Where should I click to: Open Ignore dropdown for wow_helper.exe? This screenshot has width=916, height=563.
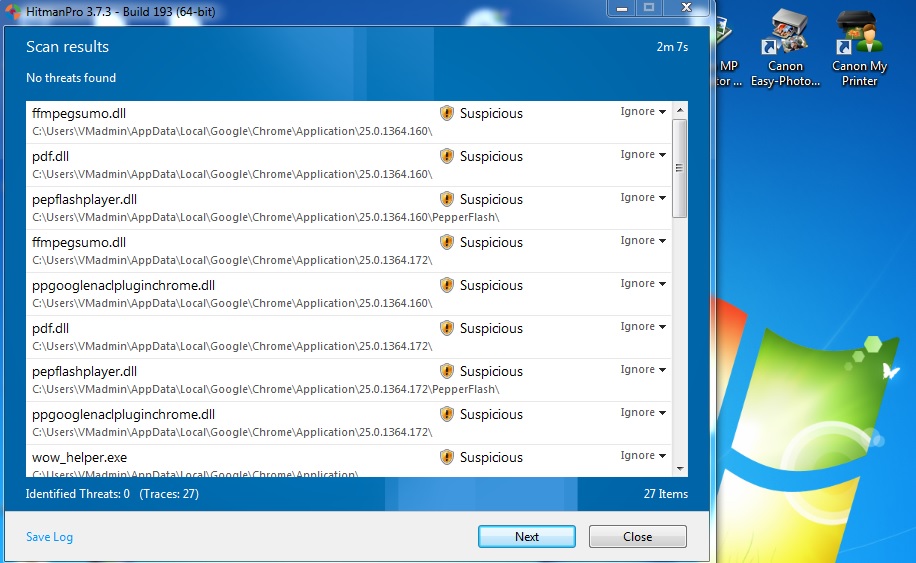643,456
